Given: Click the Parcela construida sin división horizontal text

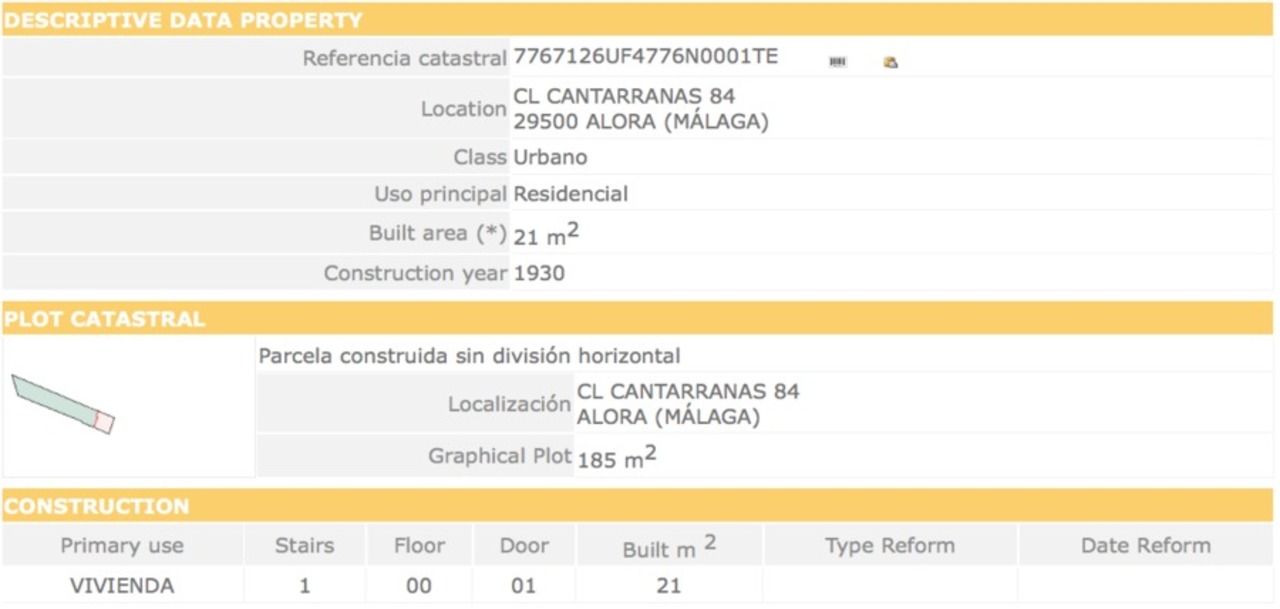Looking at the screenshot, I should (x=469, y=356).
